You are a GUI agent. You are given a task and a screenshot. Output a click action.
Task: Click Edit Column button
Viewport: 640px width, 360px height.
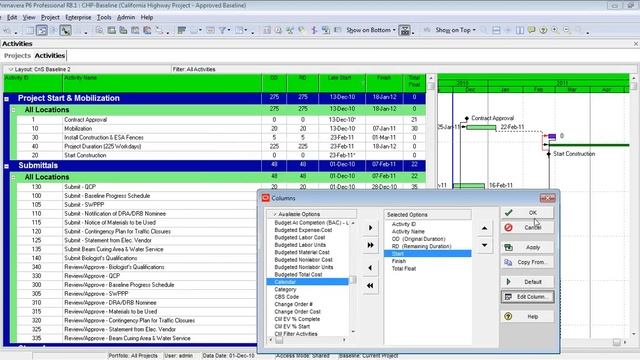tap(527, 297)
